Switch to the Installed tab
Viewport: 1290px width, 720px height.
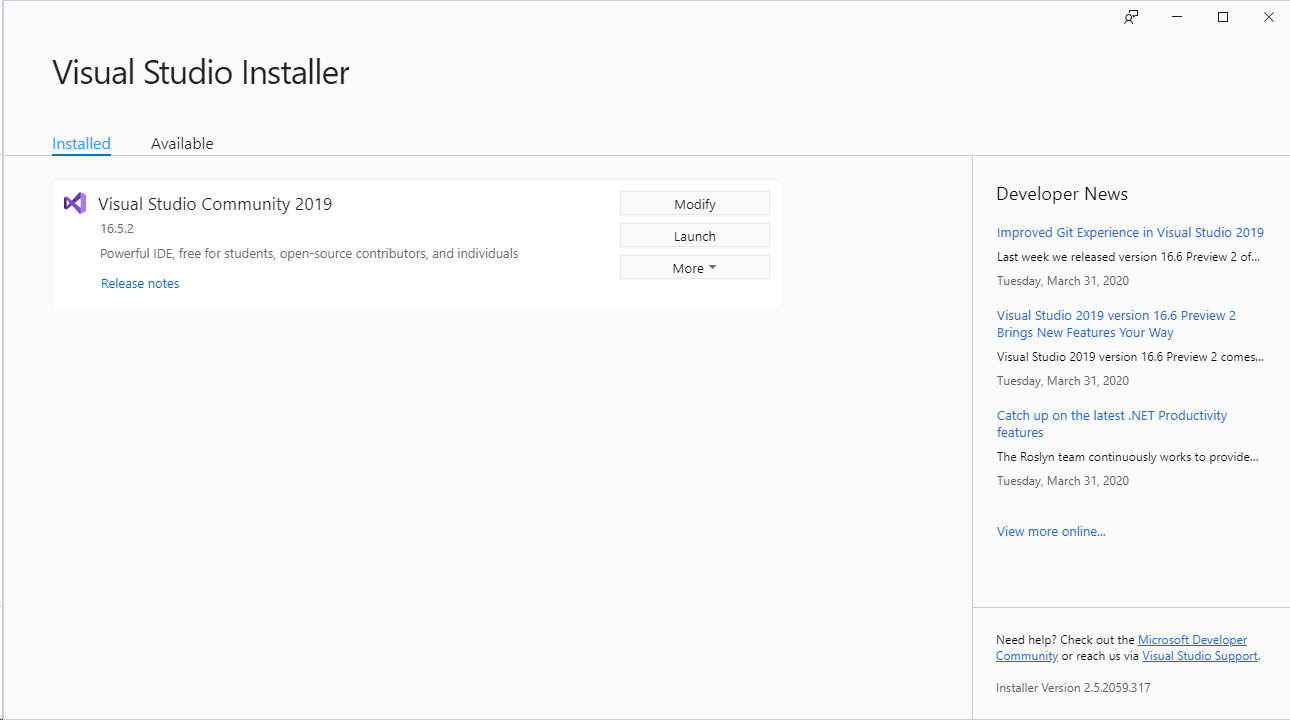[81, 143]
